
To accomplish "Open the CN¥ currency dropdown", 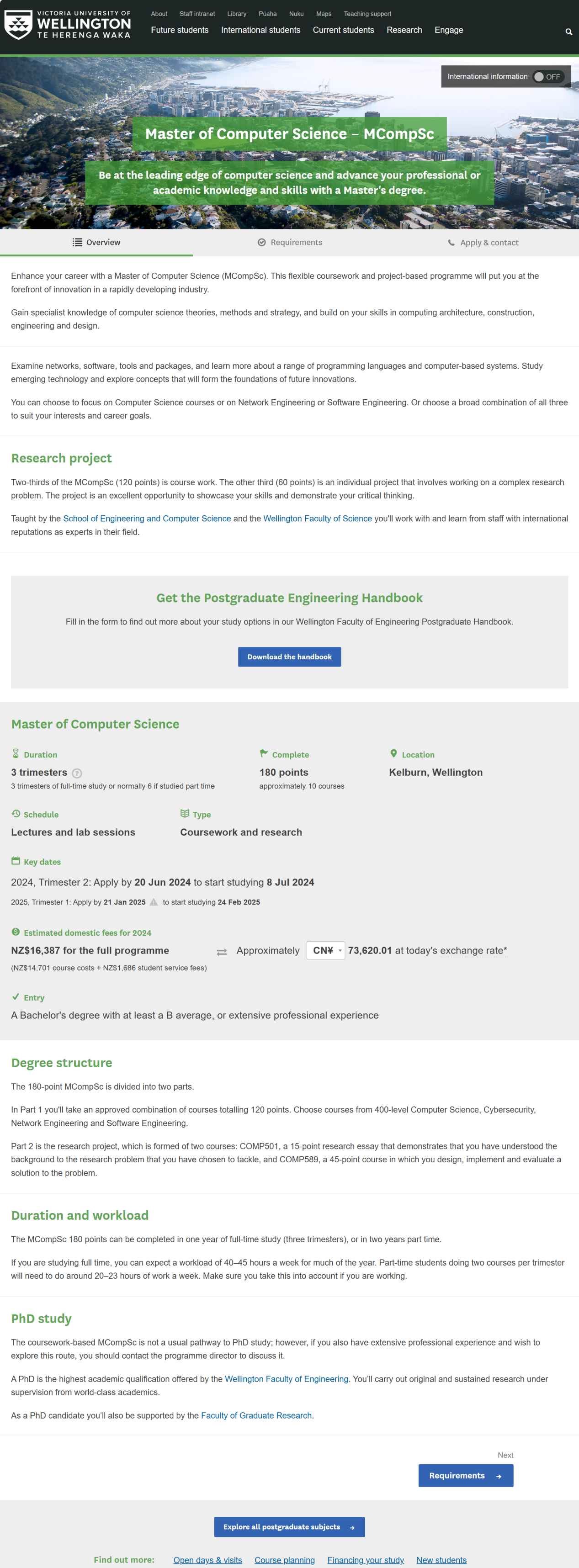I will pyautogui.click(x=326, y=950).
